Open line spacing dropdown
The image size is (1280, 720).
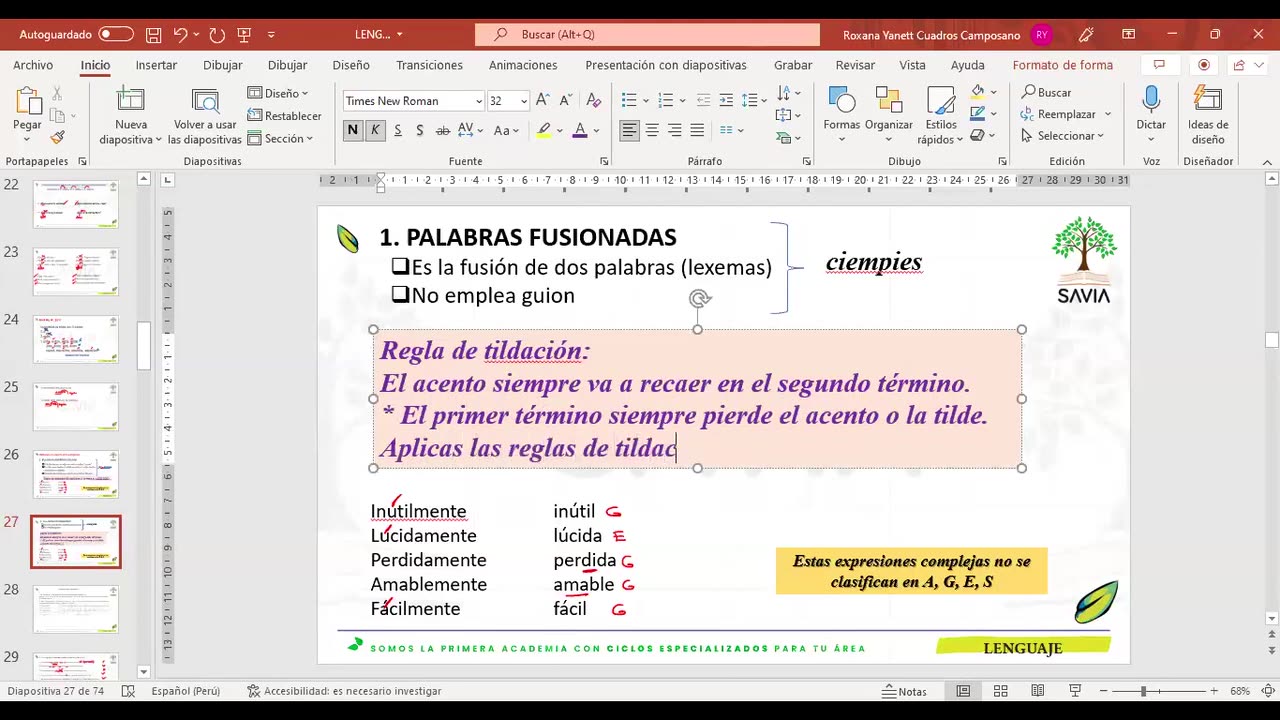(x=755, y=100)
